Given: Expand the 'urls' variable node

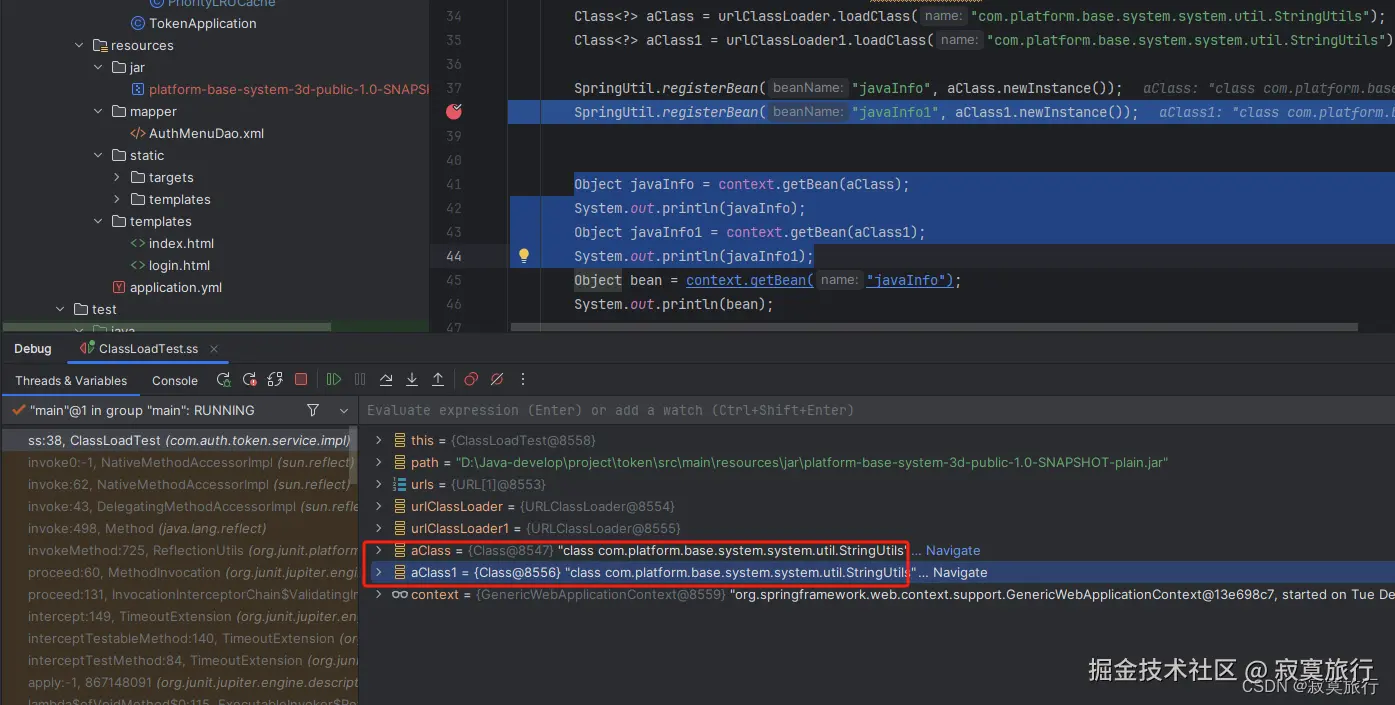Looking at the screenshot, I should [378, 484].
